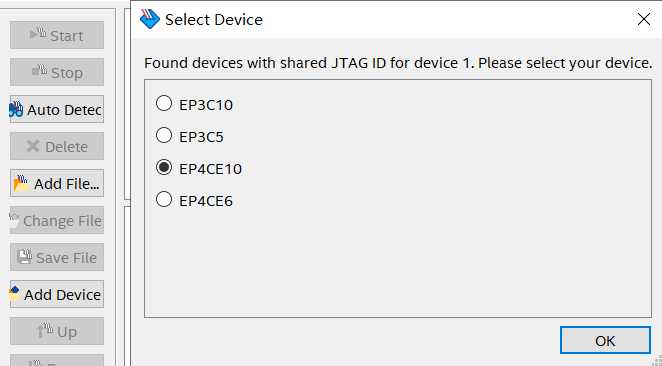Click the EP4CE10 radio button

pyautogui.click(x=164, y=167)
